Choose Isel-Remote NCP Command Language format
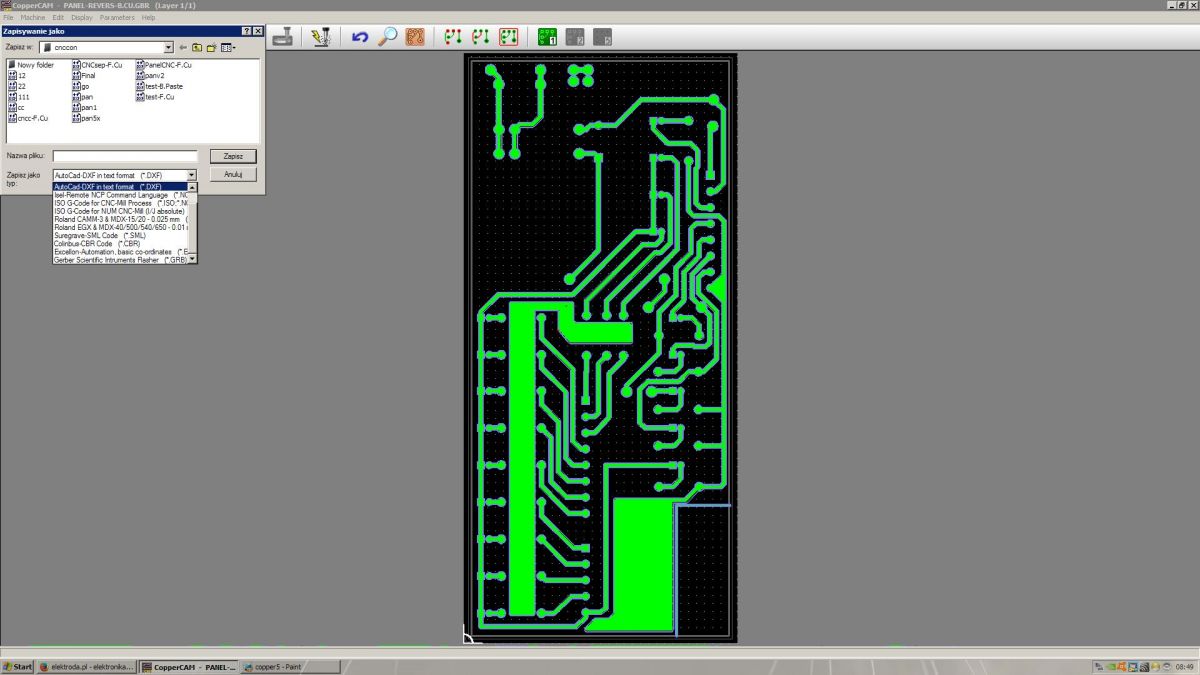Image resolution: width=1200 pixels, height=675 pixels. click(x=120, y=195)
